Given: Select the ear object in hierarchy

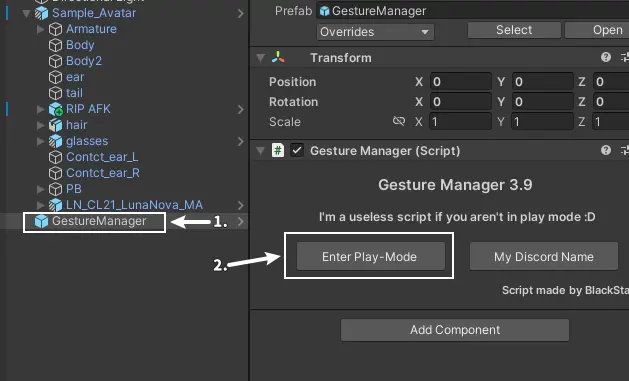Looking at the screenshot, I should (x=75, y=77).
